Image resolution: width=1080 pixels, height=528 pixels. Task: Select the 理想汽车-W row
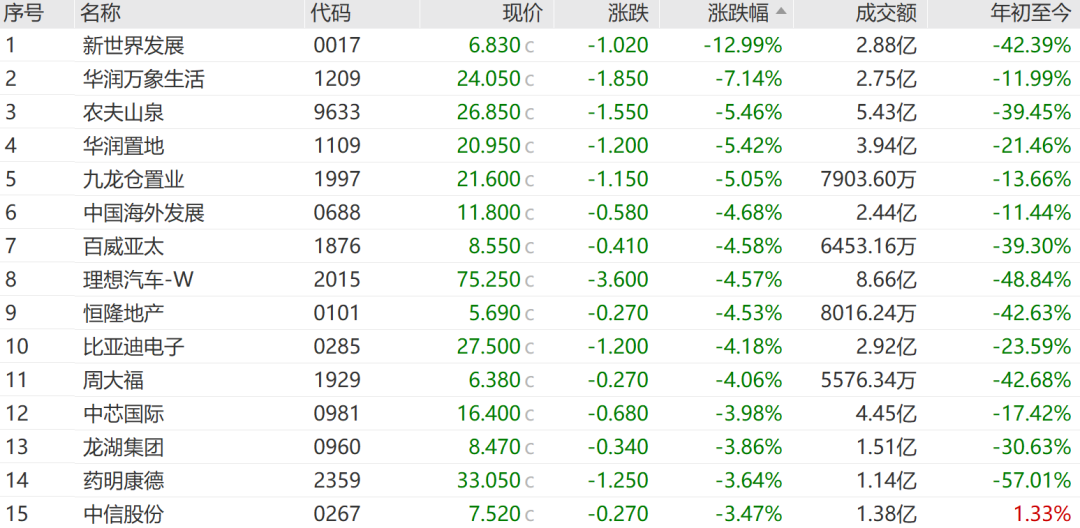pos(540,279)
